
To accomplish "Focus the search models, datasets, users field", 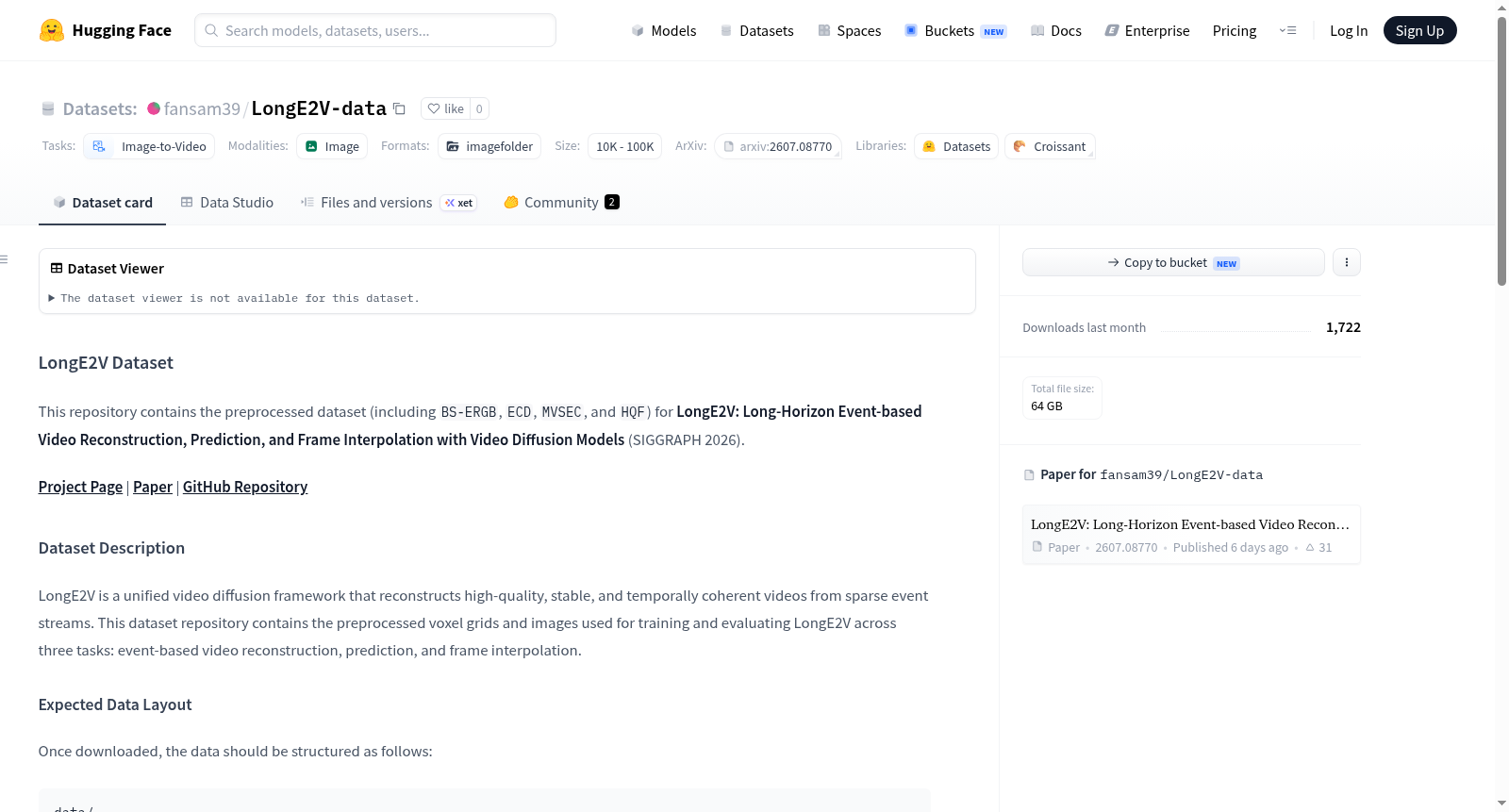I will click(375, 30).
